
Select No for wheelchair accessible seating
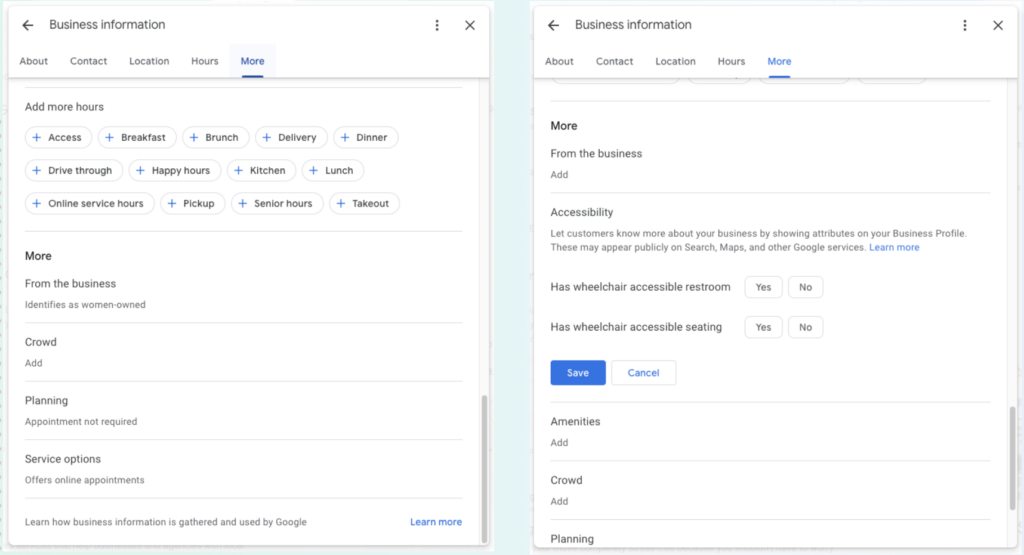(x=805, y=327)
